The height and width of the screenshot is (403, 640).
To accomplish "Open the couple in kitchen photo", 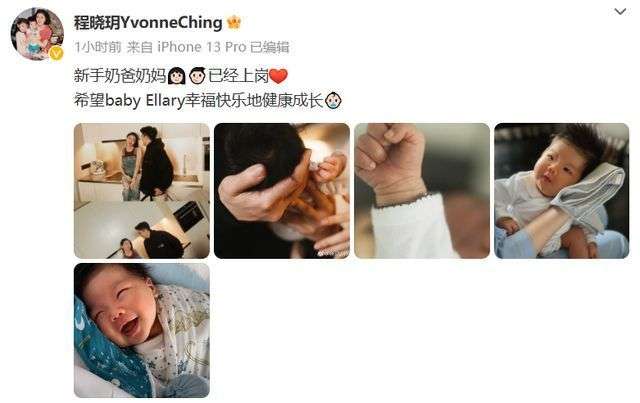I will 142,191.
